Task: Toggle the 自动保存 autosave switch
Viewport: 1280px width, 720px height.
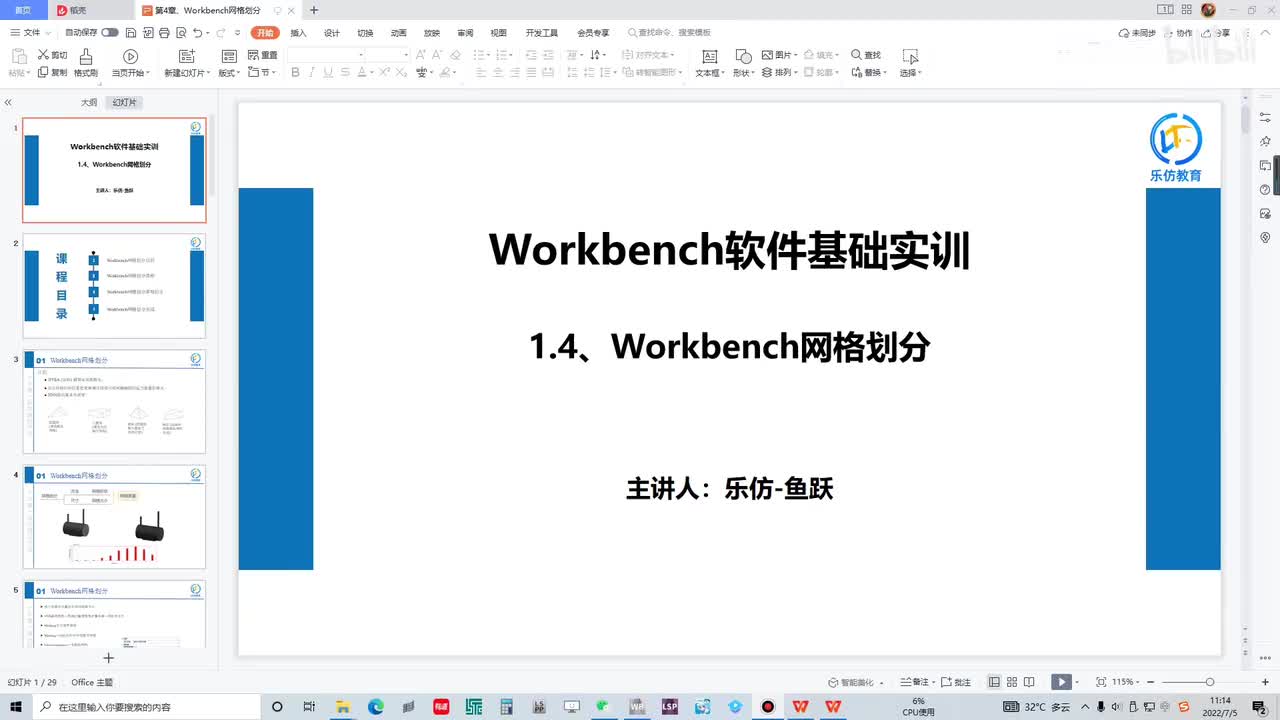Action: 110,33
